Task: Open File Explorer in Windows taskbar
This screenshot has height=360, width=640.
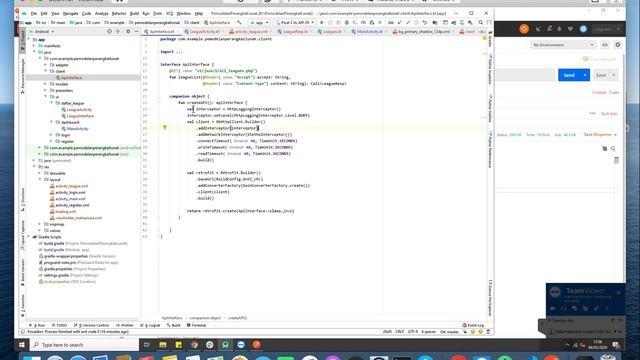Action: tap(163, 345)
